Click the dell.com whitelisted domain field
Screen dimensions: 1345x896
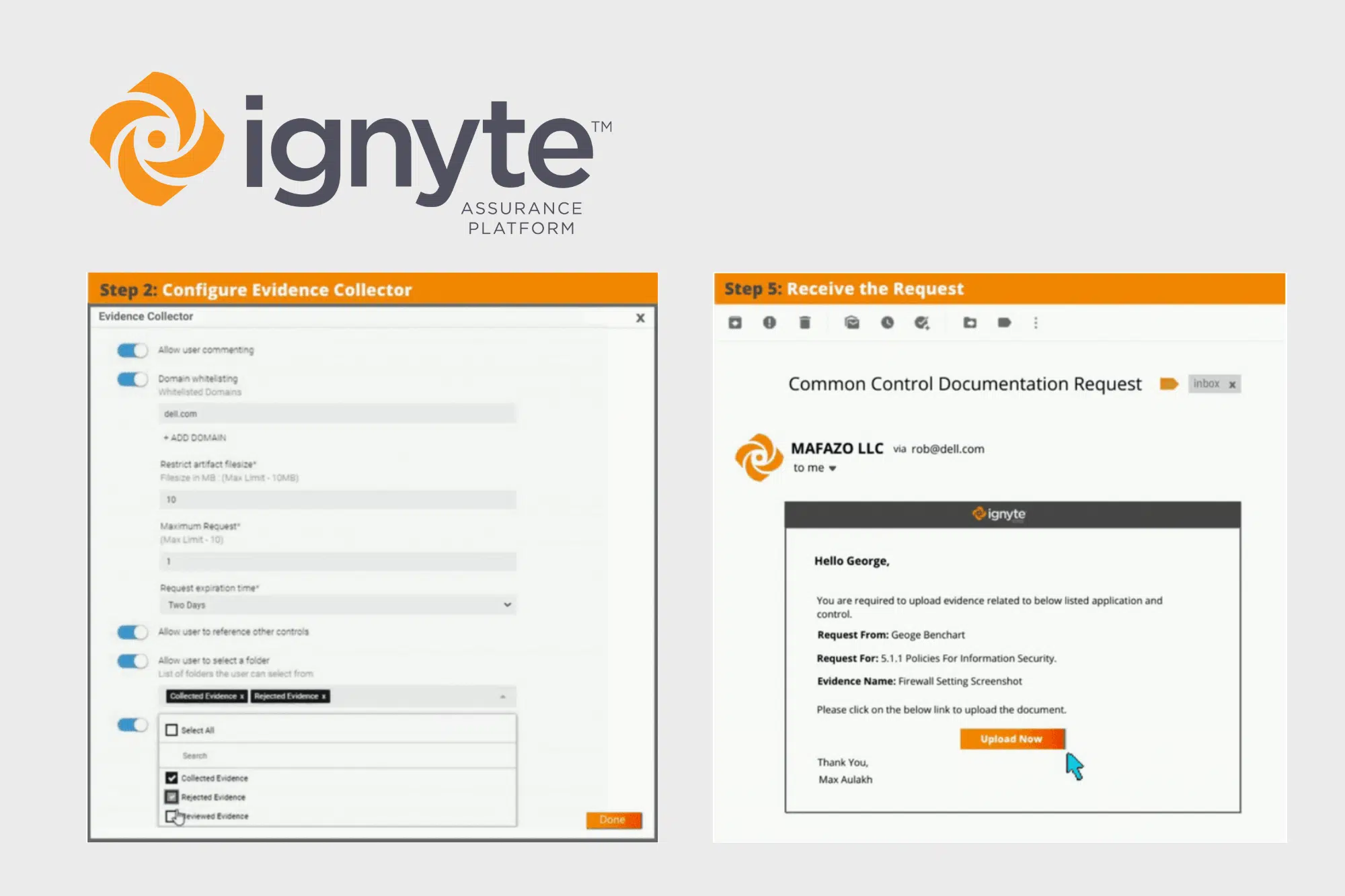pyautogui.click(x=338, y=413)
